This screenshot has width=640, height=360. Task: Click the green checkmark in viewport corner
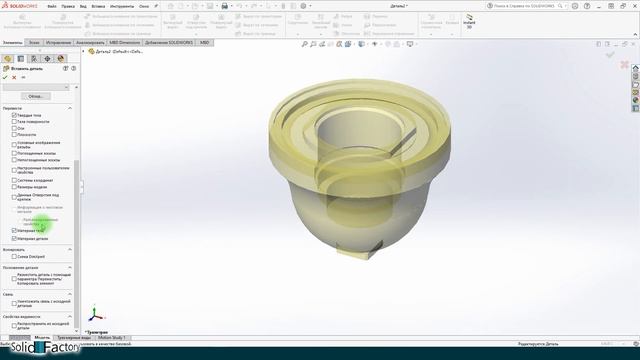coord(610,54)
